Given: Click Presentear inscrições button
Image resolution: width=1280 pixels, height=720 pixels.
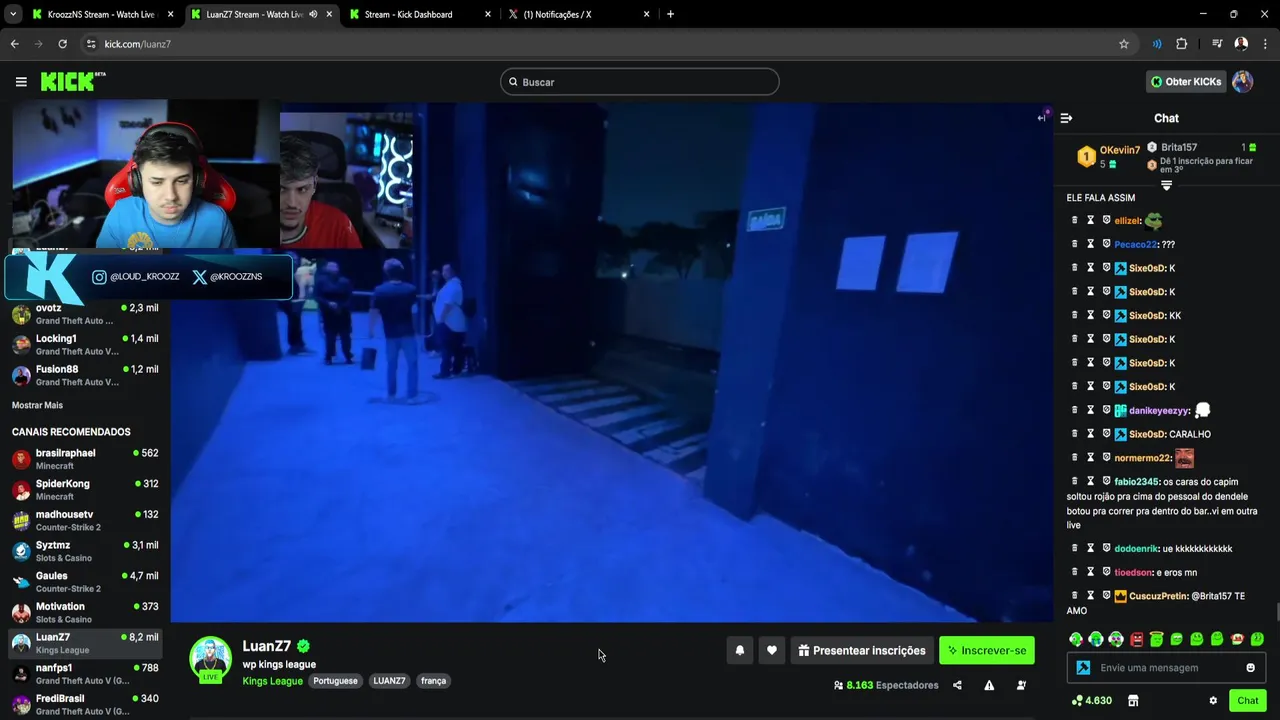Looking at the screenshot, I should (862, 650).
